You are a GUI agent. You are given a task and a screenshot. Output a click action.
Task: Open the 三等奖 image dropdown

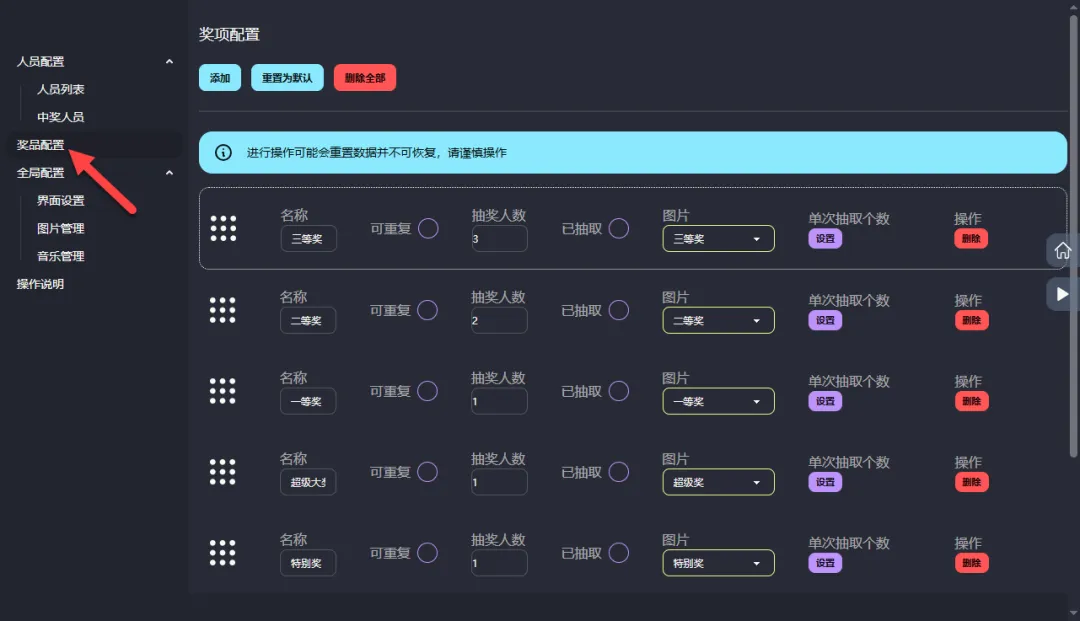coord(718,239)
